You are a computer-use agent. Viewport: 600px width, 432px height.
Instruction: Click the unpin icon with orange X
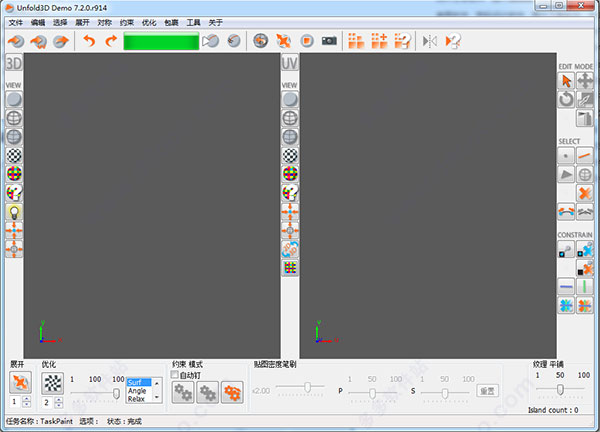click(585, 268)
